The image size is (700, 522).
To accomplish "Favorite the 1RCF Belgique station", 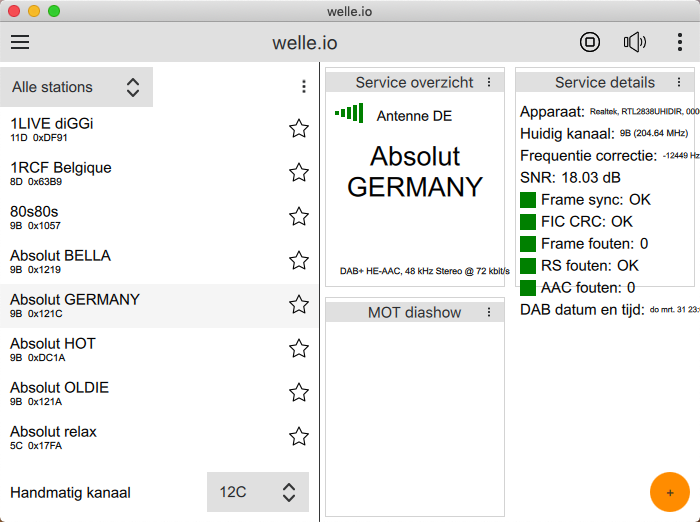I will [x=299, y=173].
